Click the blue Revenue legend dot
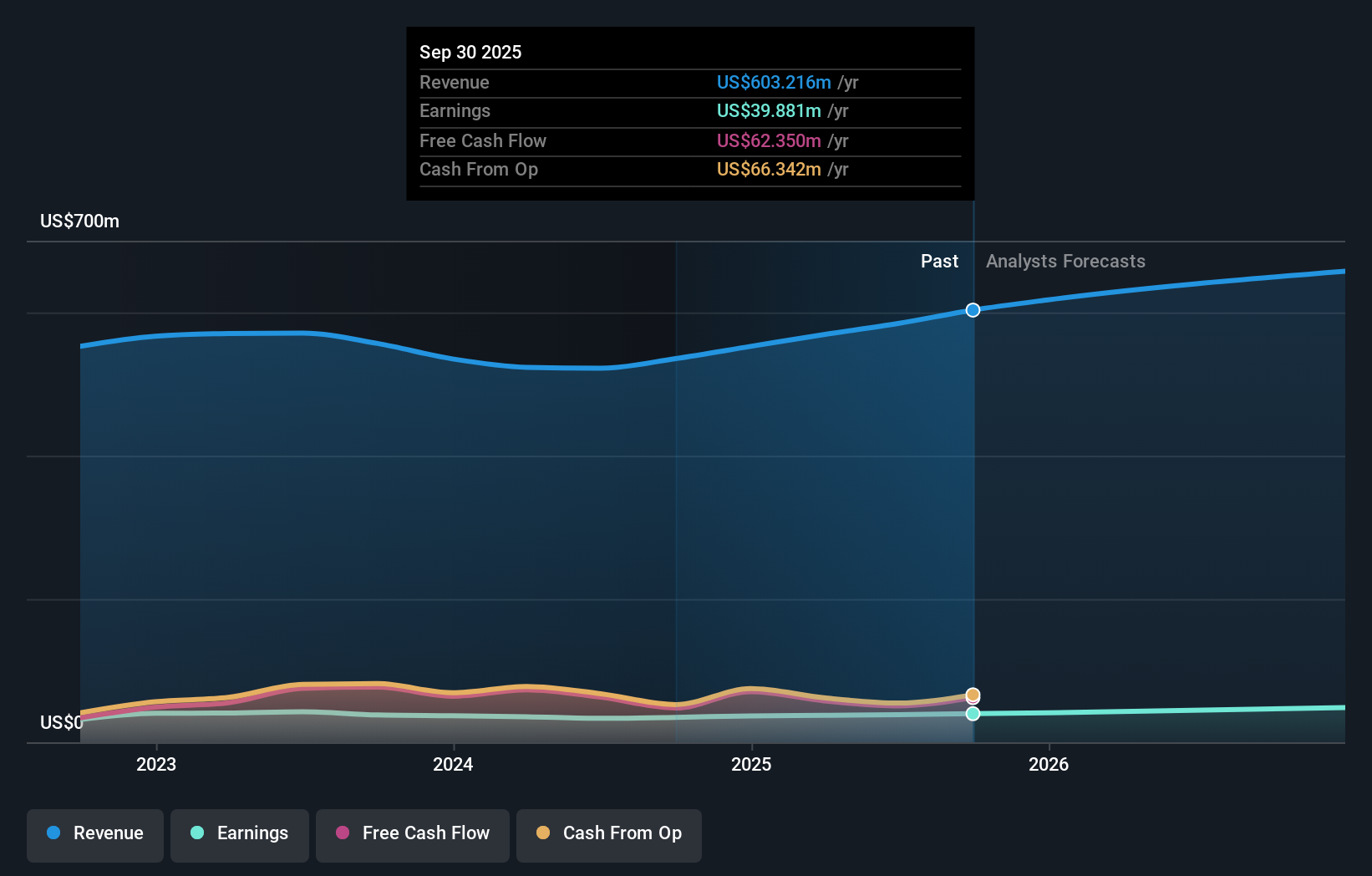 click(x=53, y=833)
